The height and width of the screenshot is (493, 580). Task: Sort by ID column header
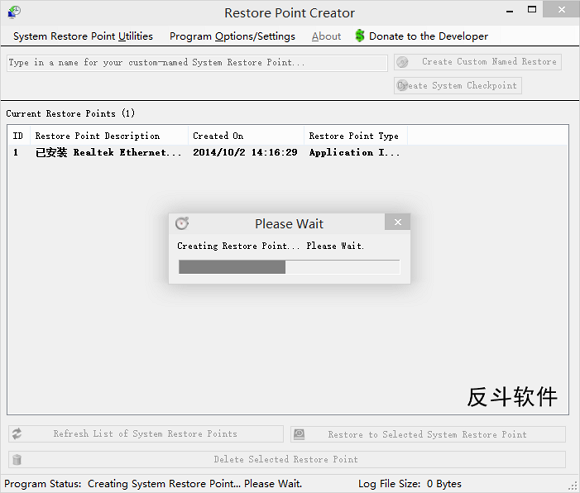point(18,136)
